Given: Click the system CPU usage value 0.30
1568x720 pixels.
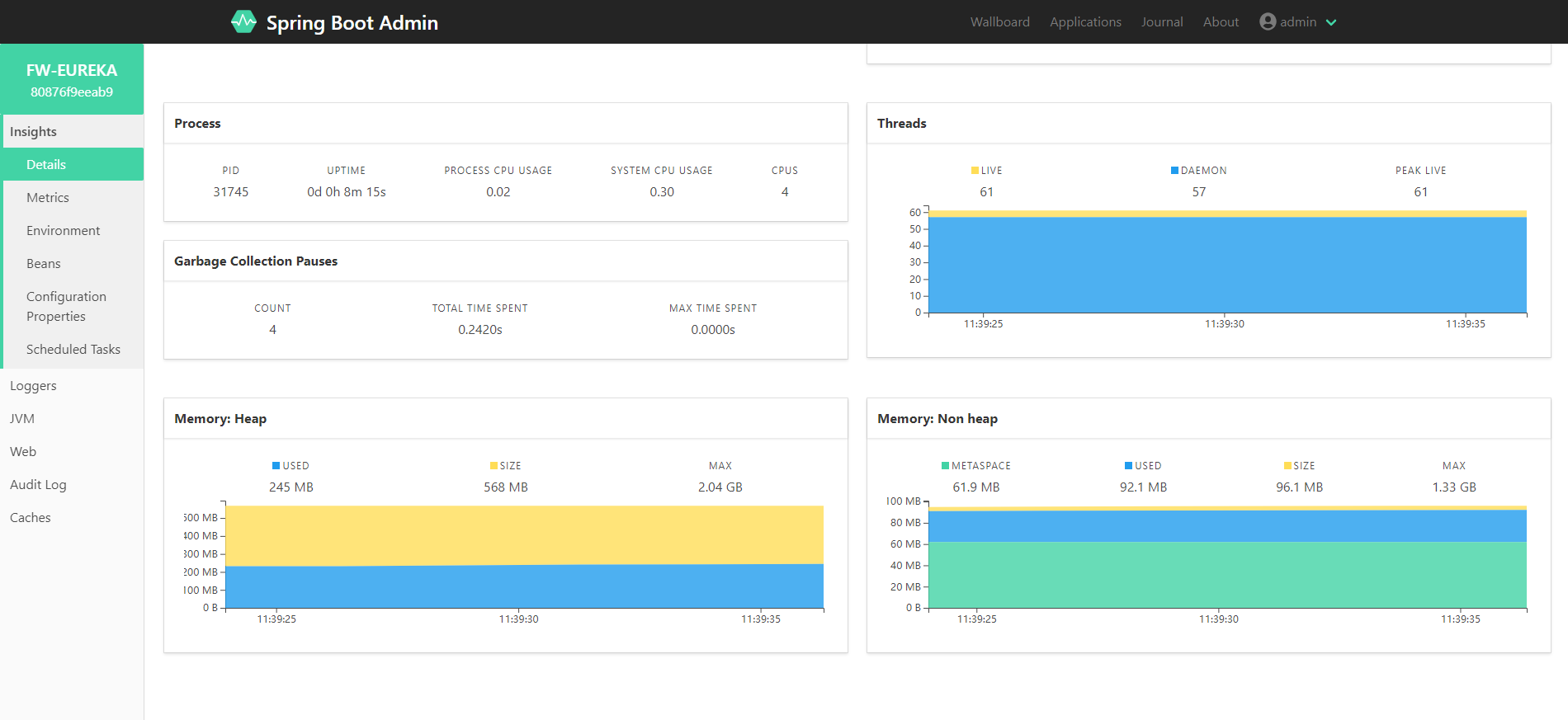Looking at the screenshot, I should click(662, 191).
